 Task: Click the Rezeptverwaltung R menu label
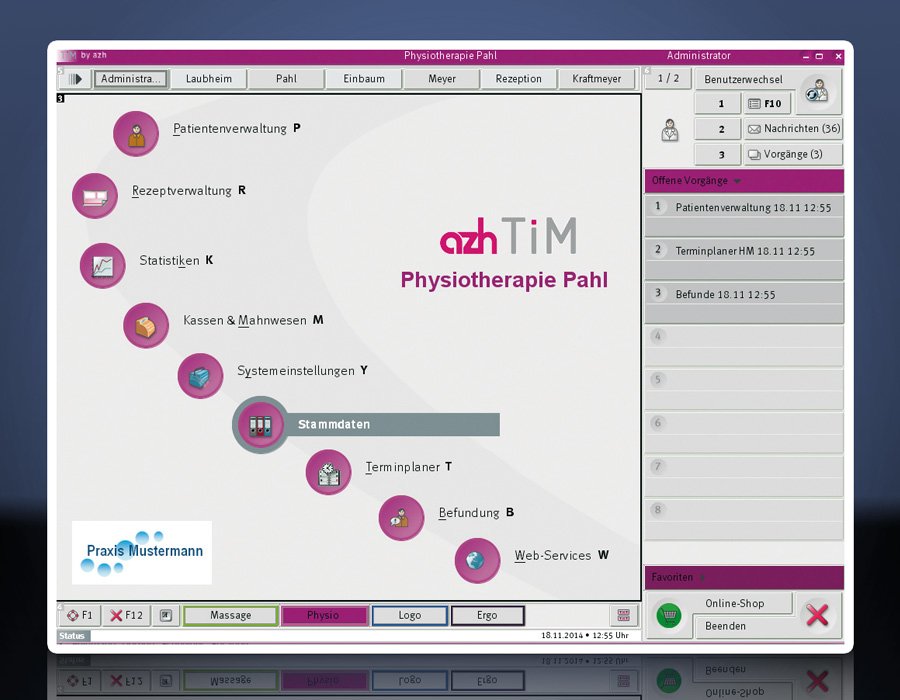click(188, 190)
